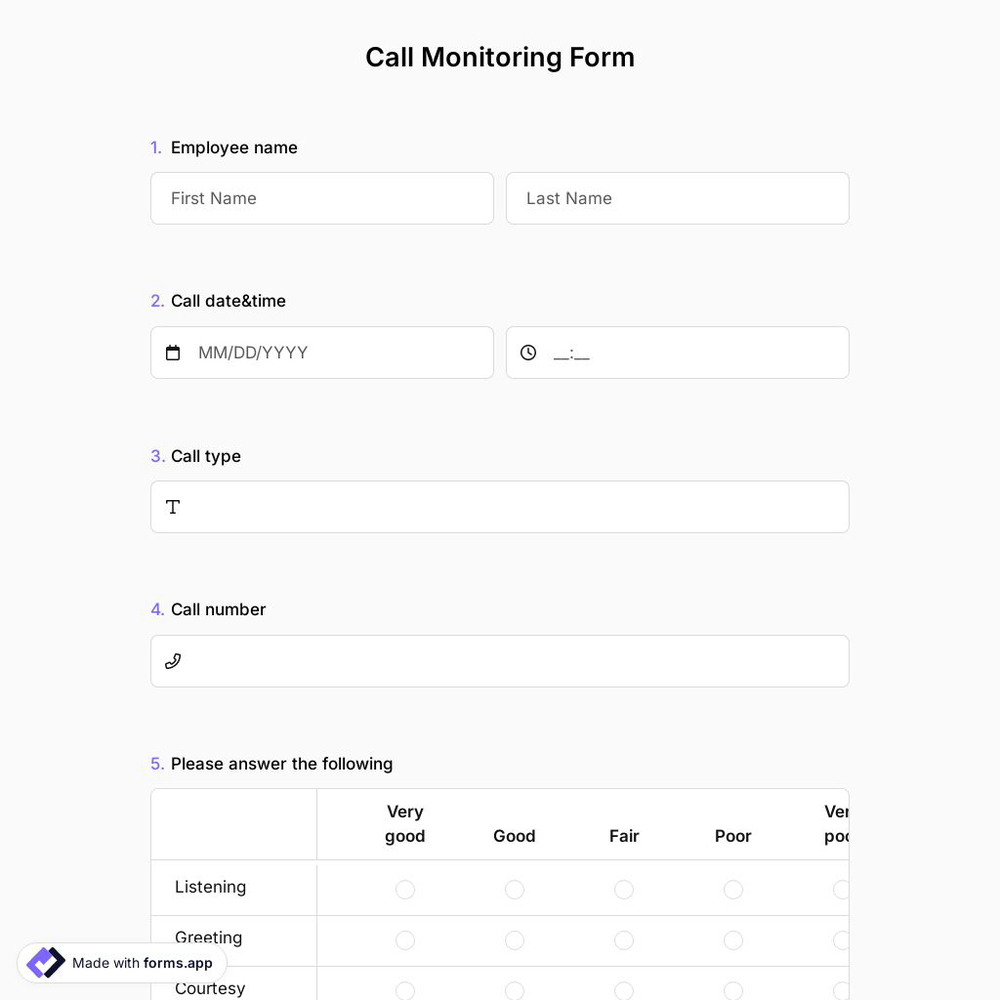
Task: Select Very good rating for Listening
Action: pos(405,889)
